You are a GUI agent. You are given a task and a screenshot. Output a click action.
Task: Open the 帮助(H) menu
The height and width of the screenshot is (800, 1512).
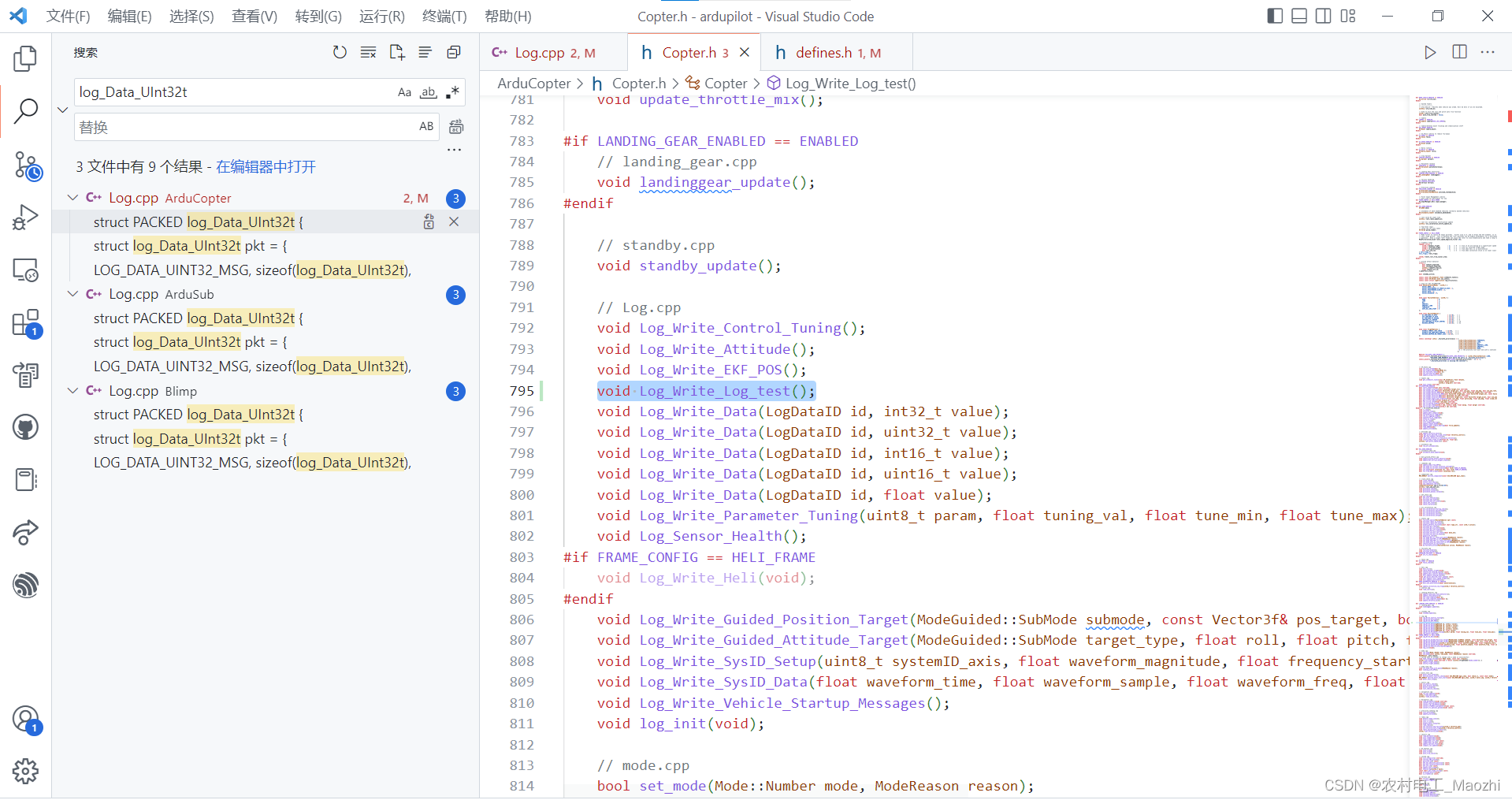coord(507,16)
